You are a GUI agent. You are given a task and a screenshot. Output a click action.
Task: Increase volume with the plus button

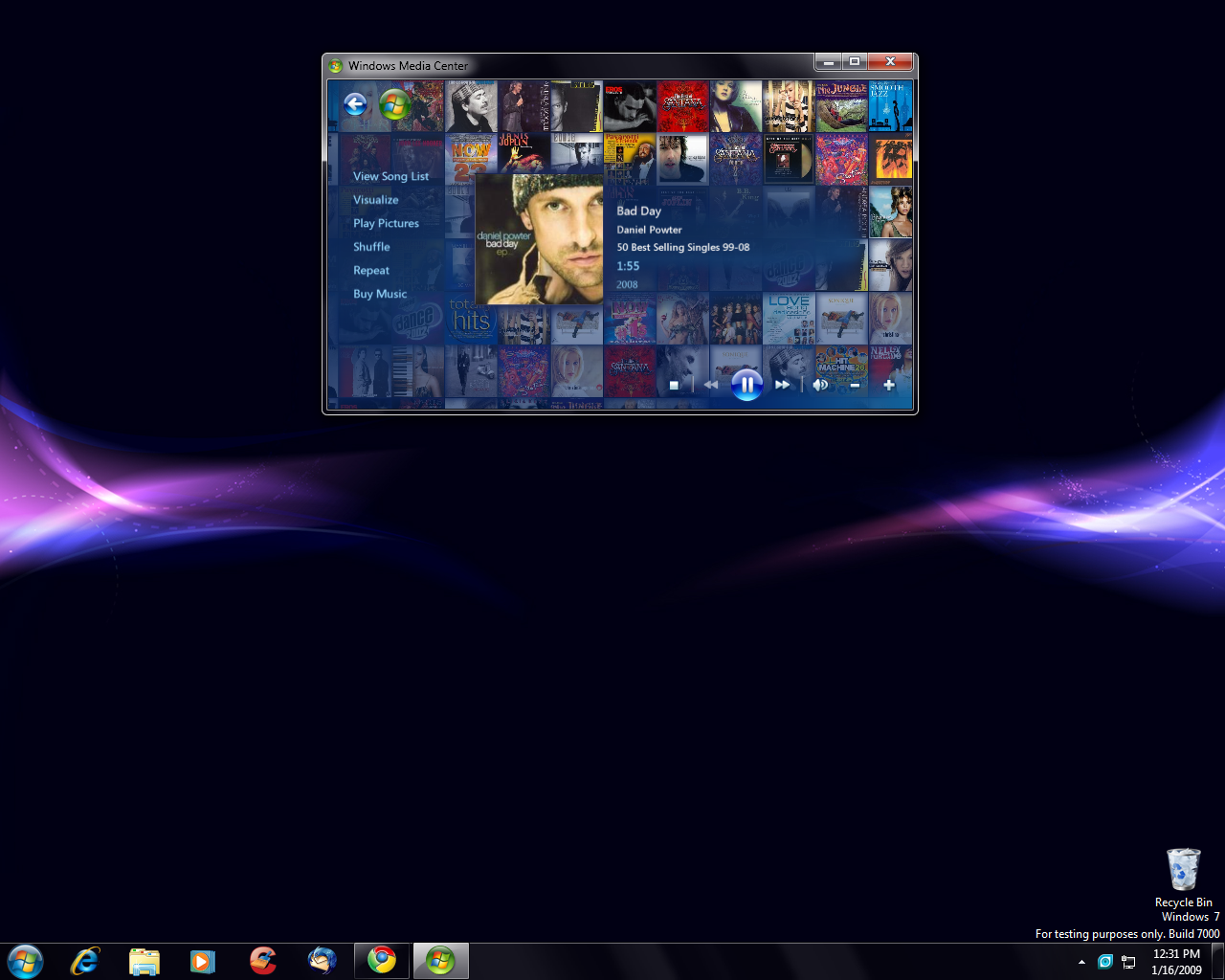[889, 385]
